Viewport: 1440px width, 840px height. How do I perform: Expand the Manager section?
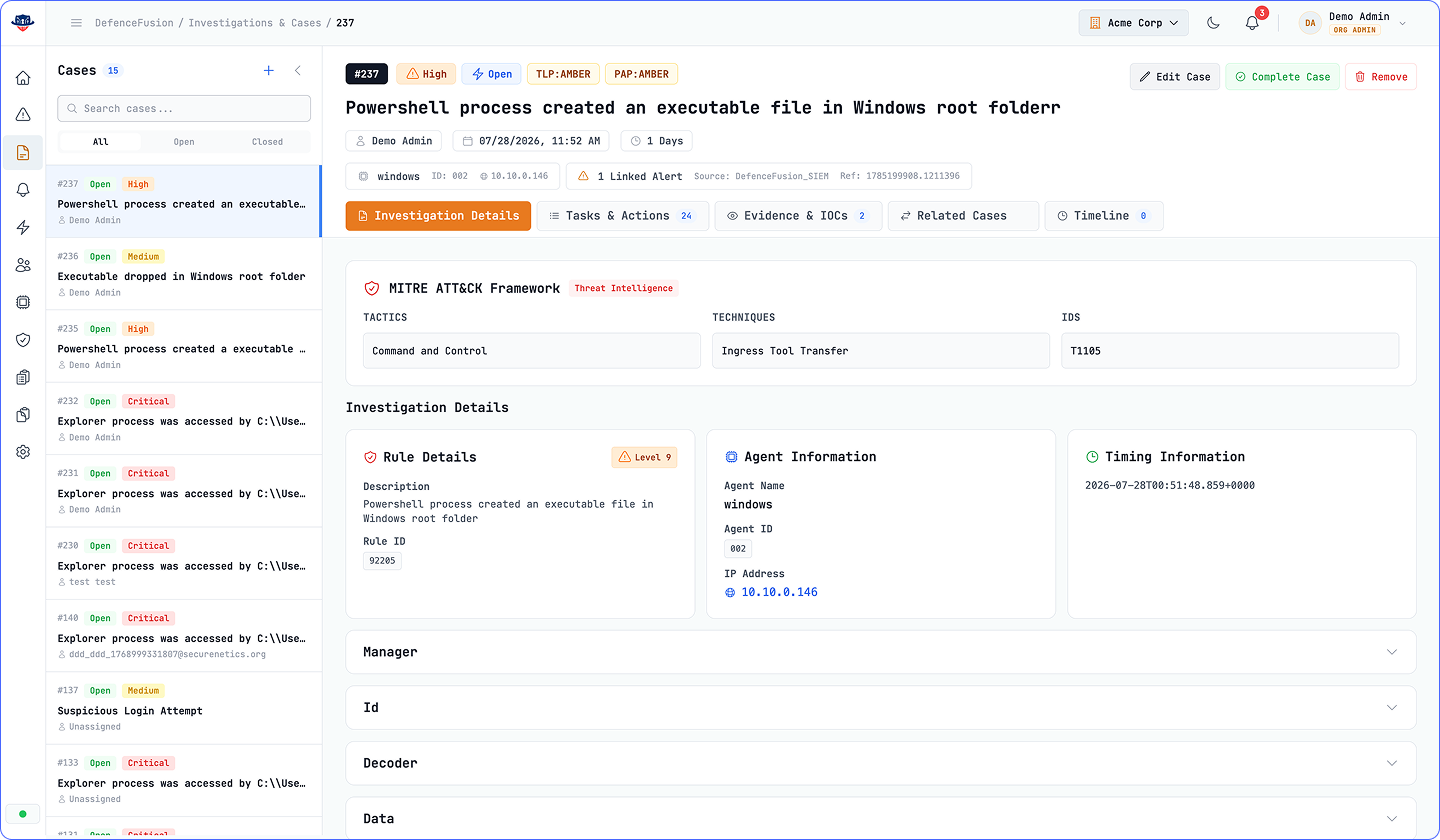(881, 652)
